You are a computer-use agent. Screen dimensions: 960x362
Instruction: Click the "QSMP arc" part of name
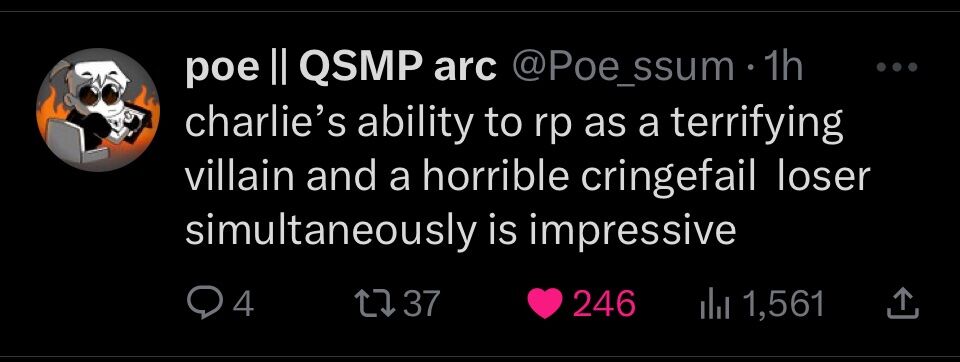point(397,69)
